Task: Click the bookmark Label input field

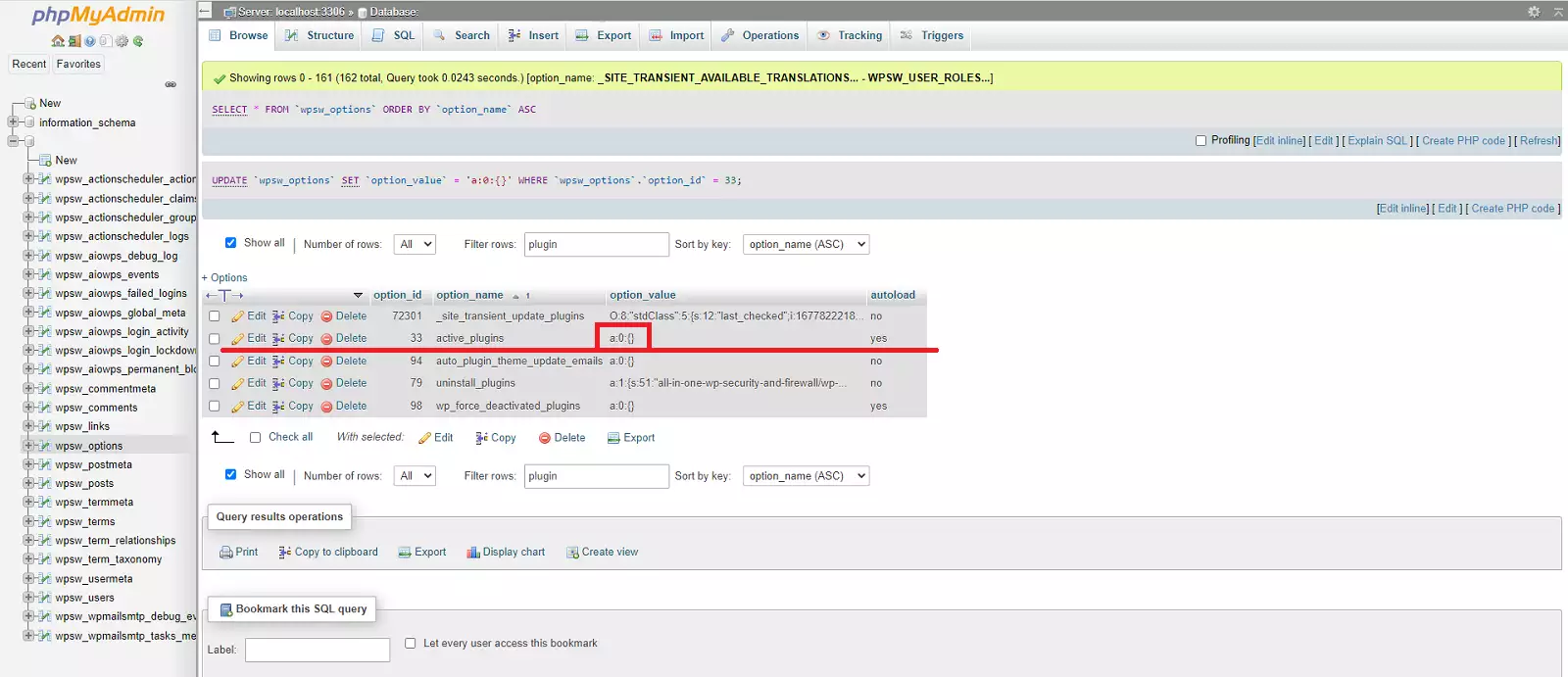Action: (318, 650)
